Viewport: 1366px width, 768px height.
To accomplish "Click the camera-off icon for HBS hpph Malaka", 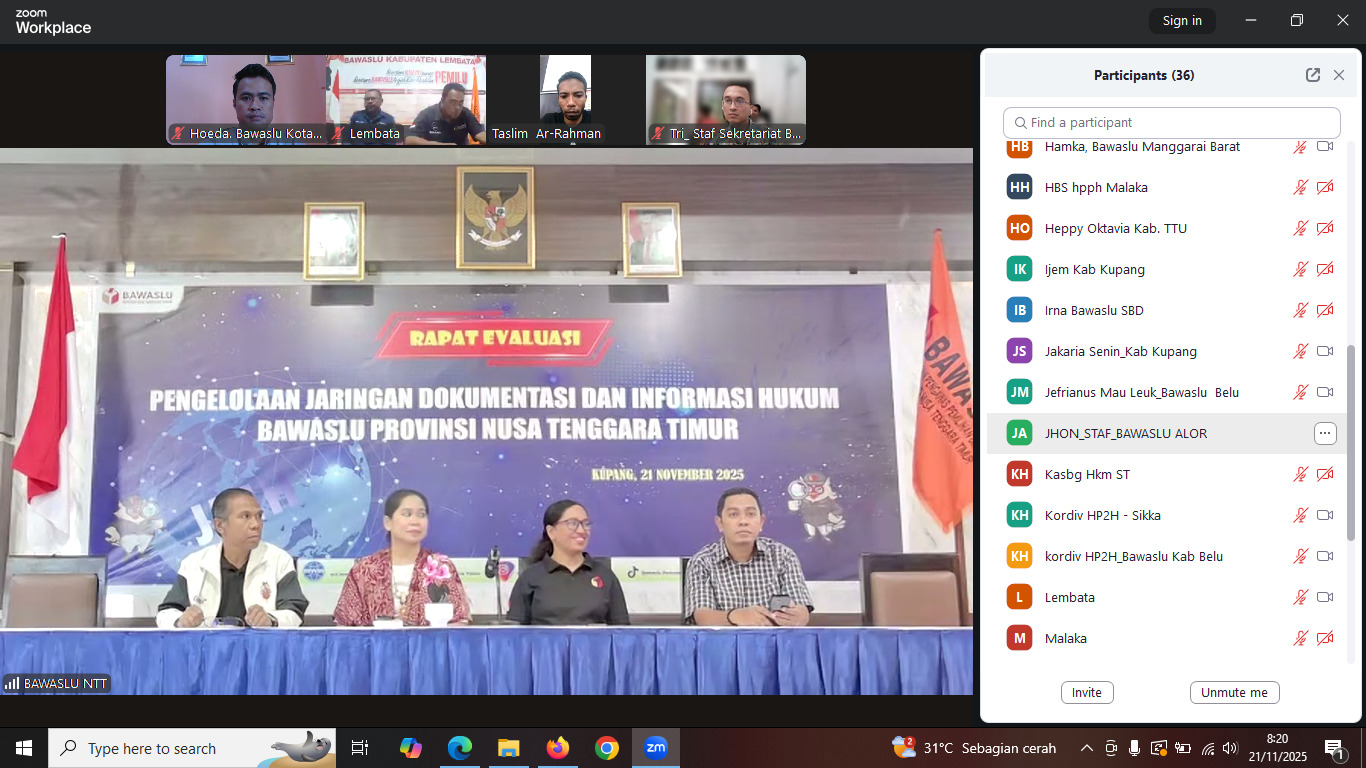I will pos(1325,187).
